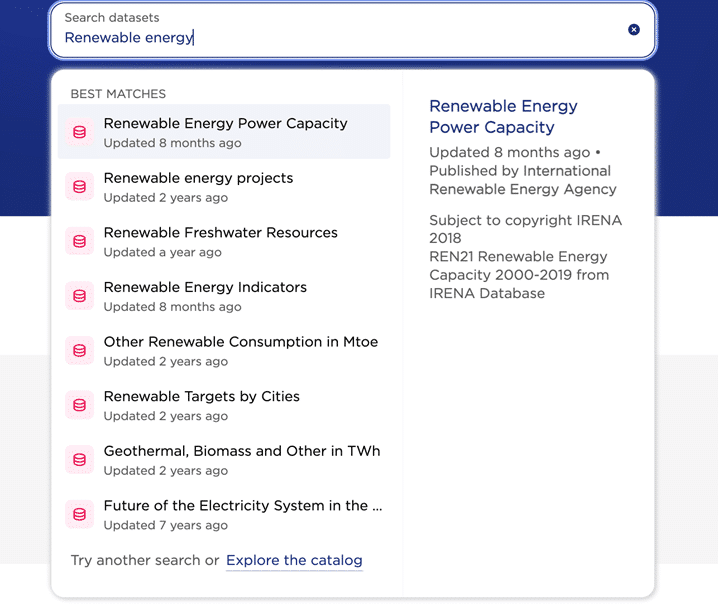Click dataset icon beside Renewable Energy Indicators
This screenshot has width=718, height=604.
click(80, 296)
